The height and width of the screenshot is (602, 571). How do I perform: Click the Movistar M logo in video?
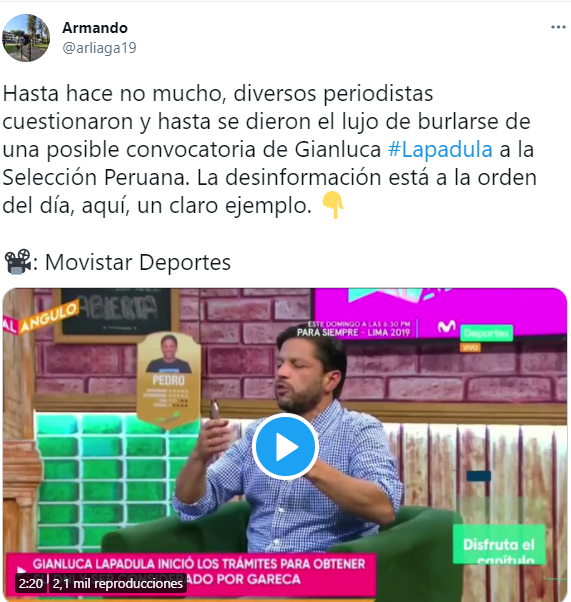[x=447, y=327]
